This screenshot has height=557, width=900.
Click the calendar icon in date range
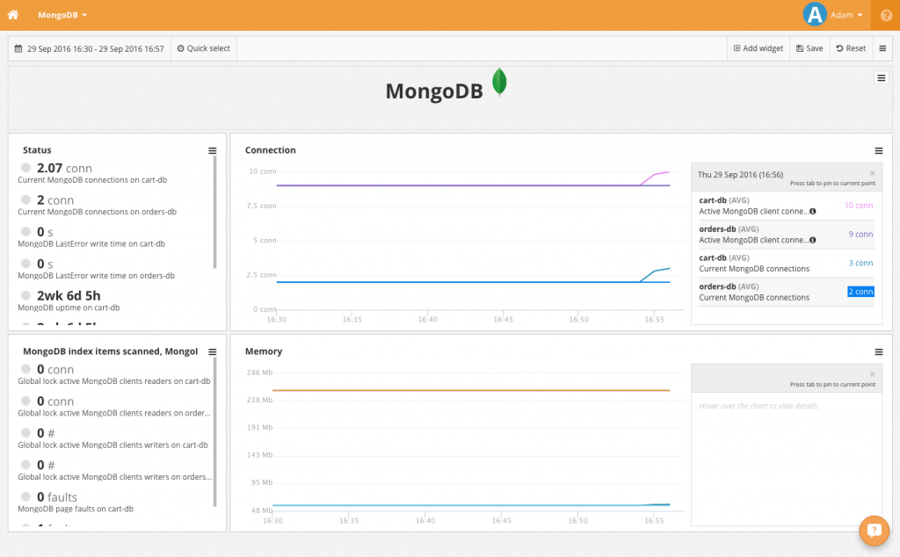point(18,49)
